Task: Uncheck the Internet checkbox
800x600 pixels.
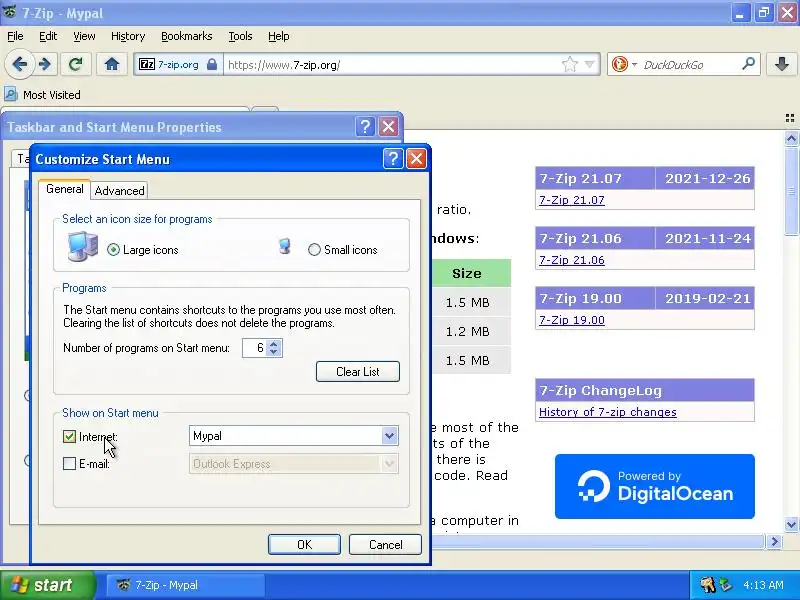Action: pyautogui.click(x=69, y=437)
